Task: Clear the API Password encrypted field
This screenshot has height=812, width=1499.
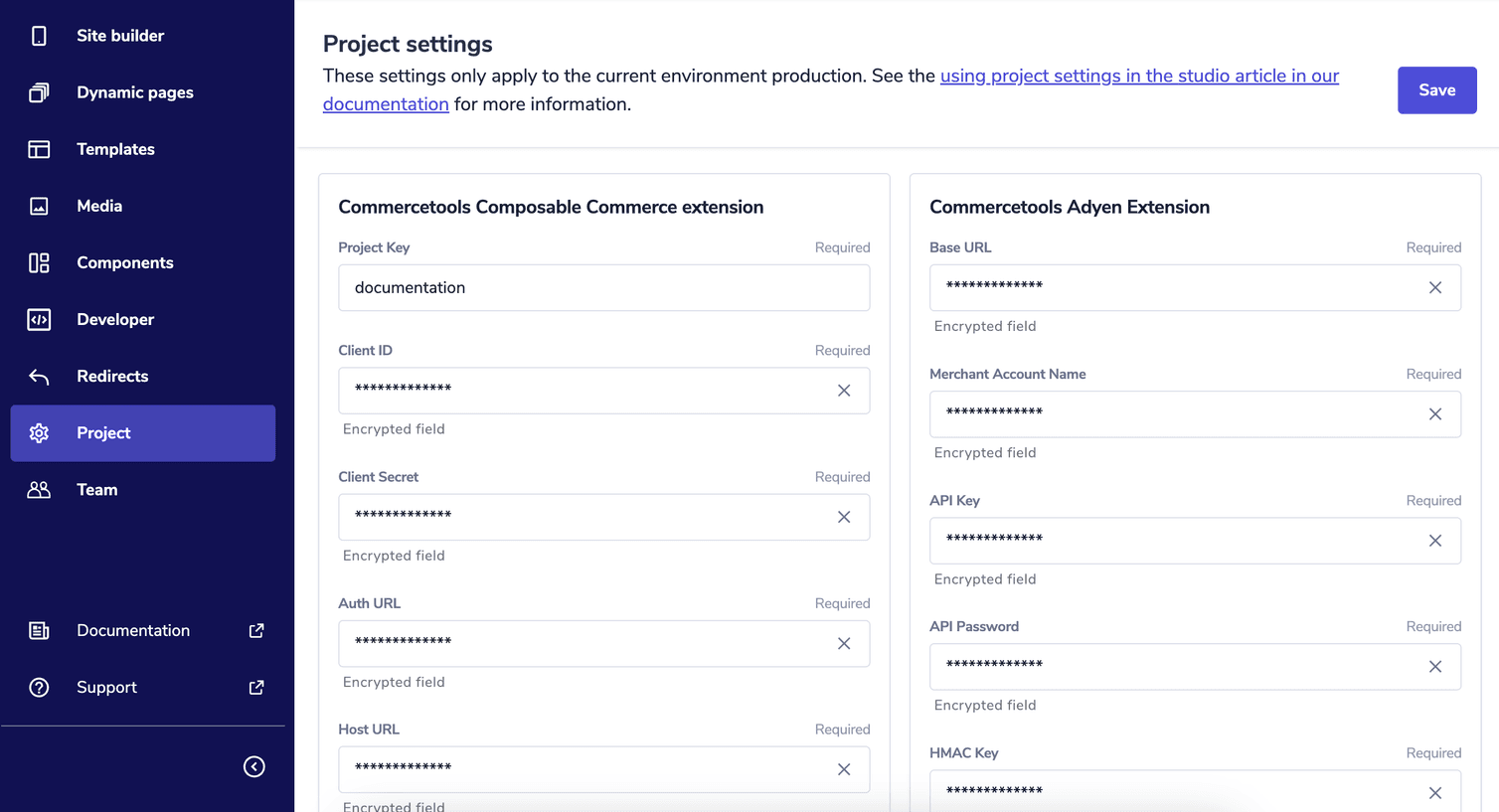Action: tap(1435, 667)
